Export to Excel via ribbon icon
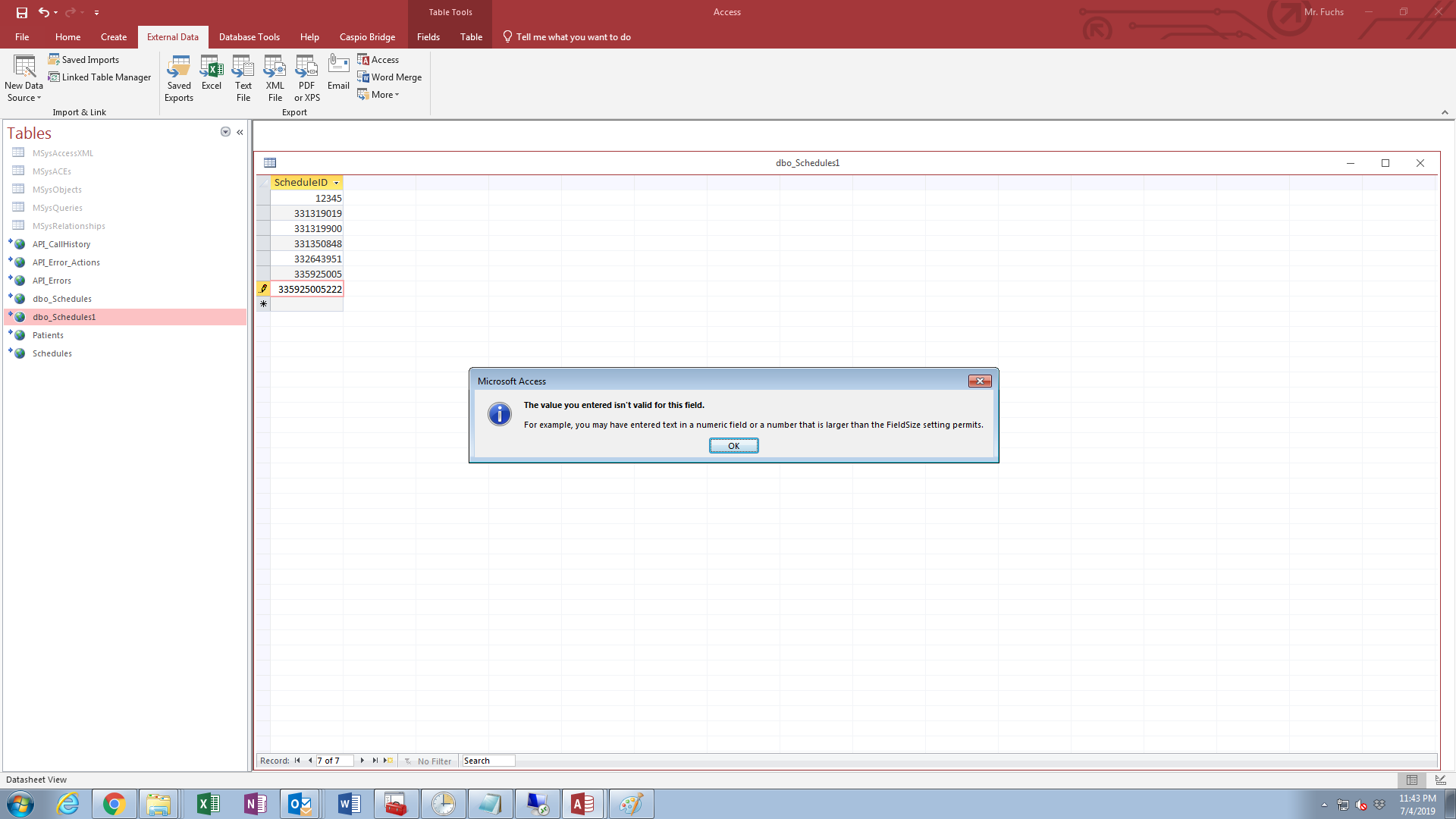Image resolution: width=1456 pixels, height=819 pixels. click(212, 74)
